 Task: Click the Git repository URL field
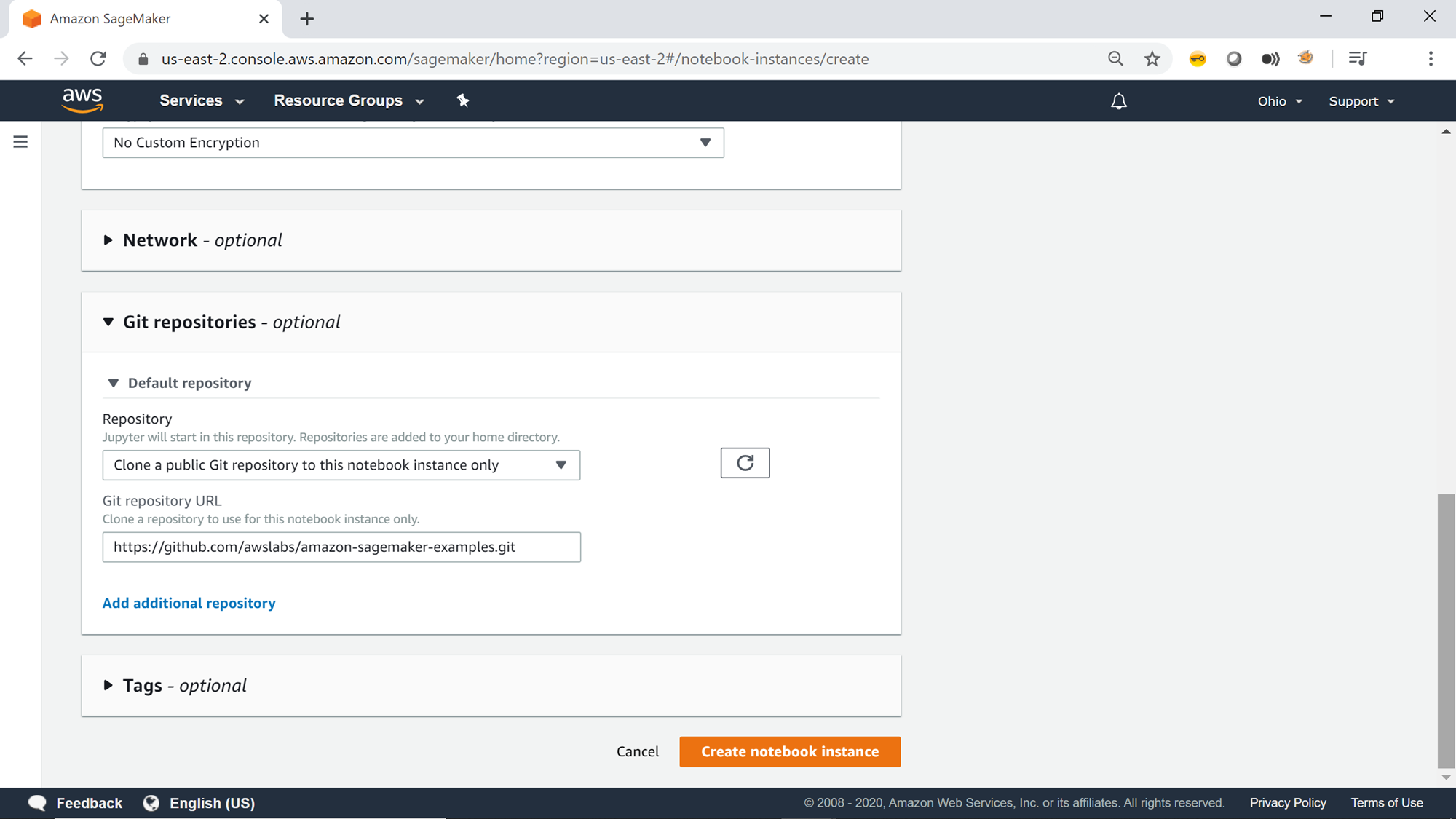tap(341, 547)
